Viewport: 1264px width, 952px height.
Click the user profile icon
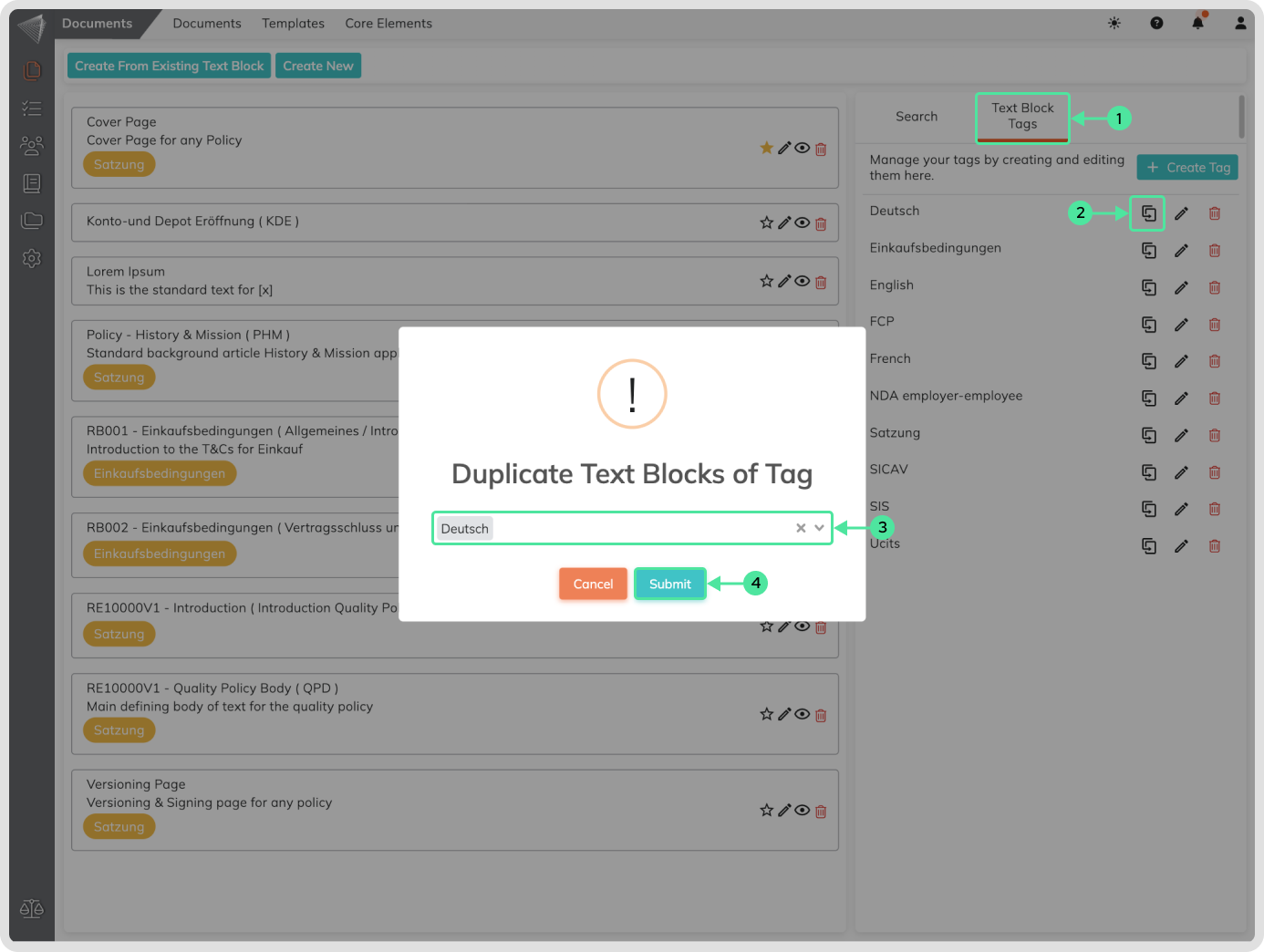1239,23
